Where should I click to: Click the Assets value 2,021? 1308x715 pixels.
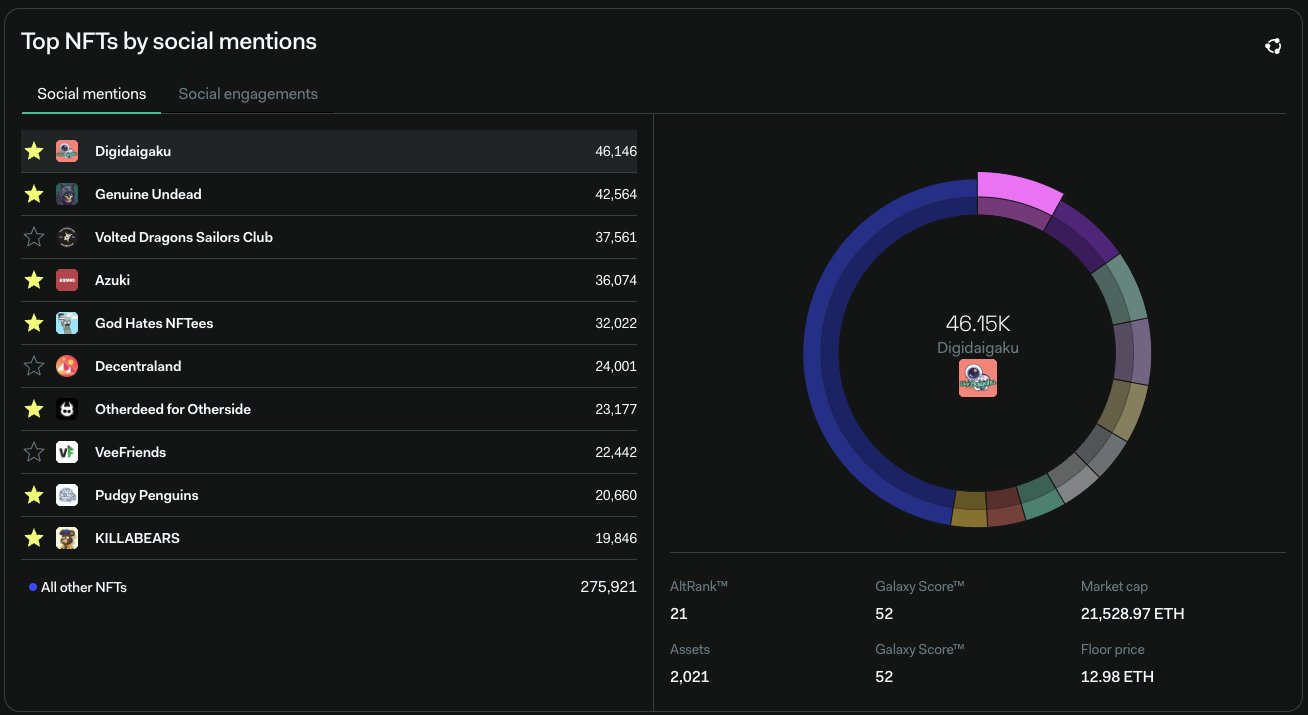pyautogui.click(x=689, y=676)
